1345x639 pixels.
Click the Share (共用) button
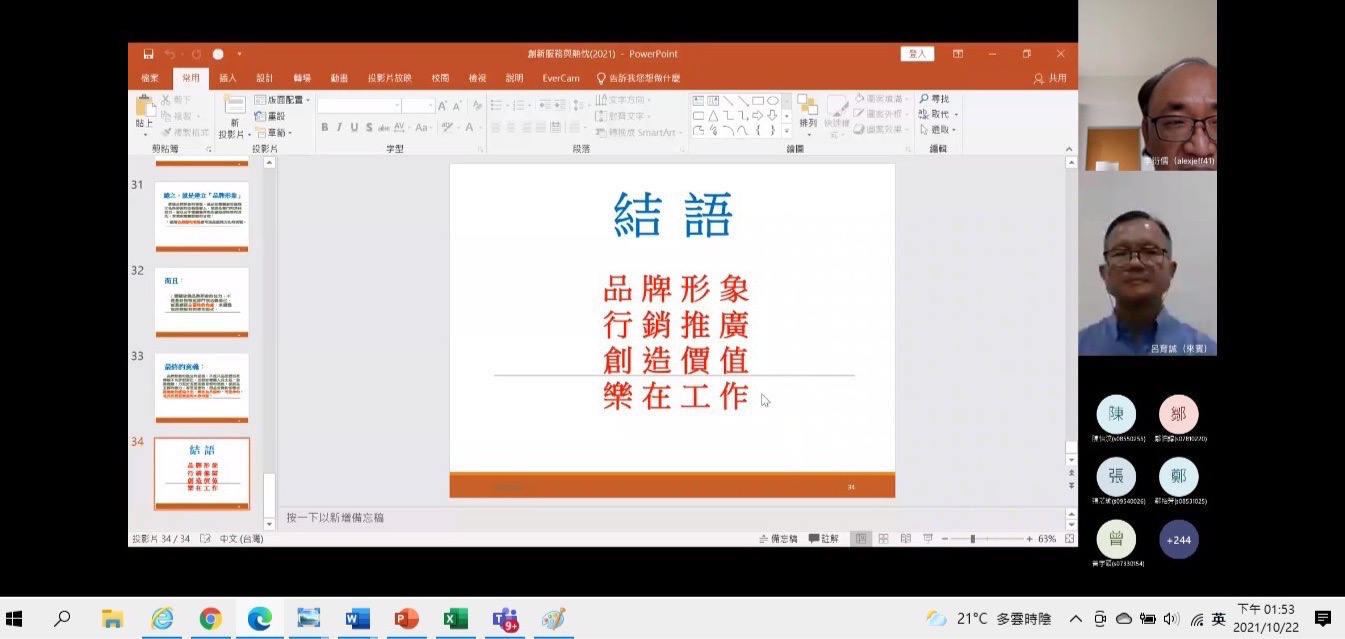click(x=1050, y=78)
